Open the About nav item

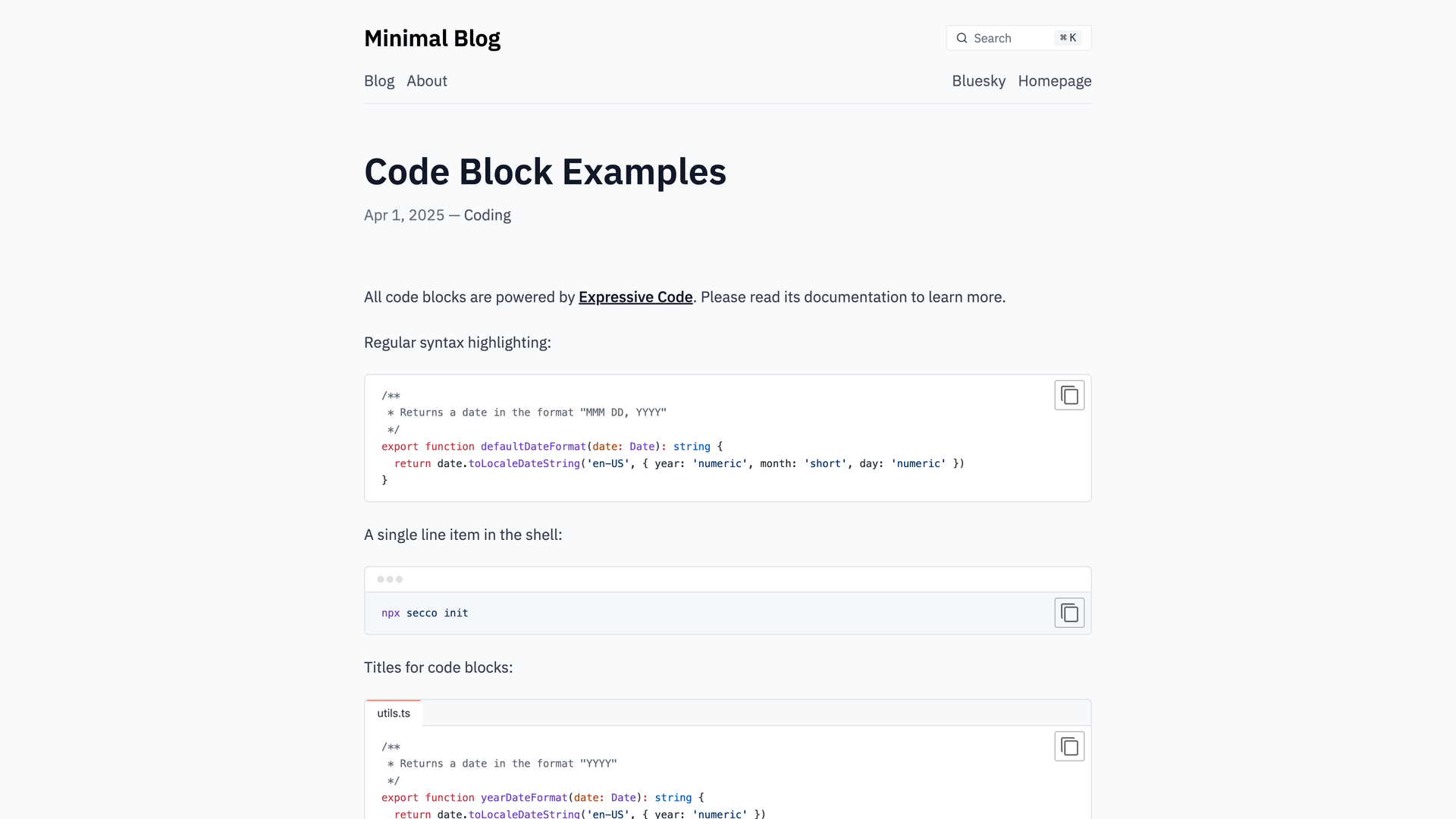tap(427, 81)
